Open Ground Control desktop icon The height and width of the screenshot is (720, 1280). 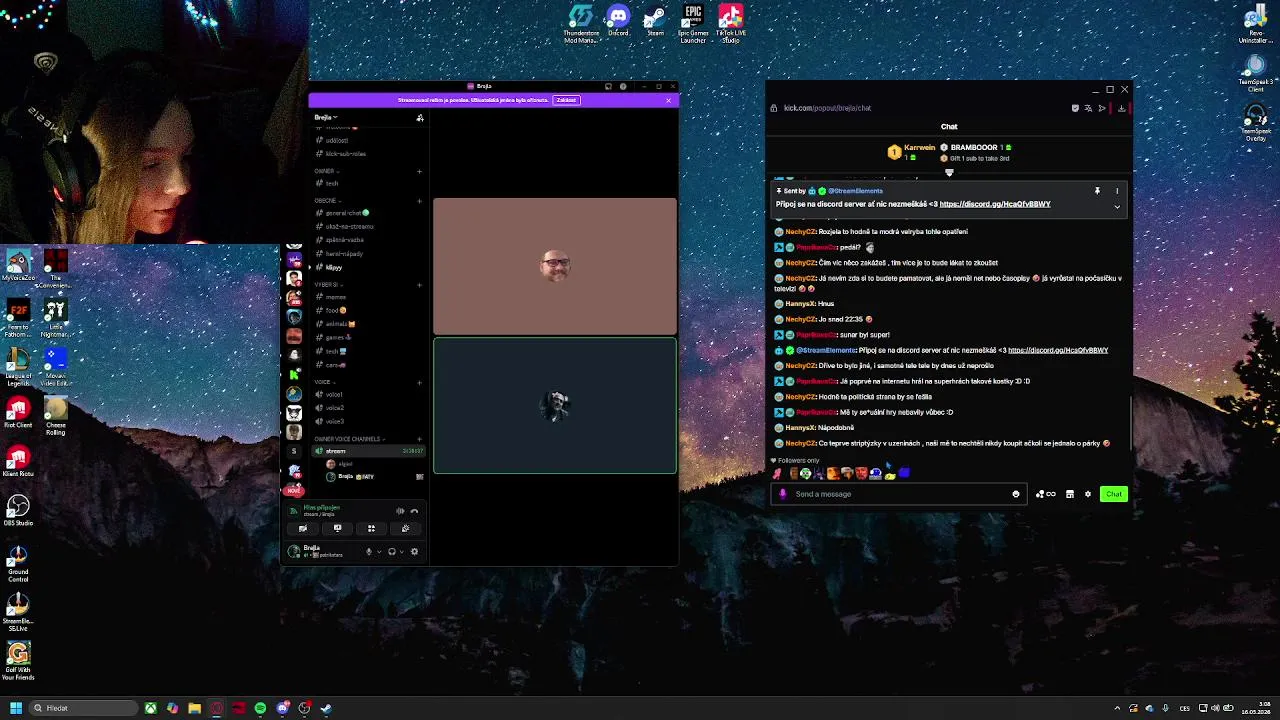pyautogui.click(x=18, y=564)
